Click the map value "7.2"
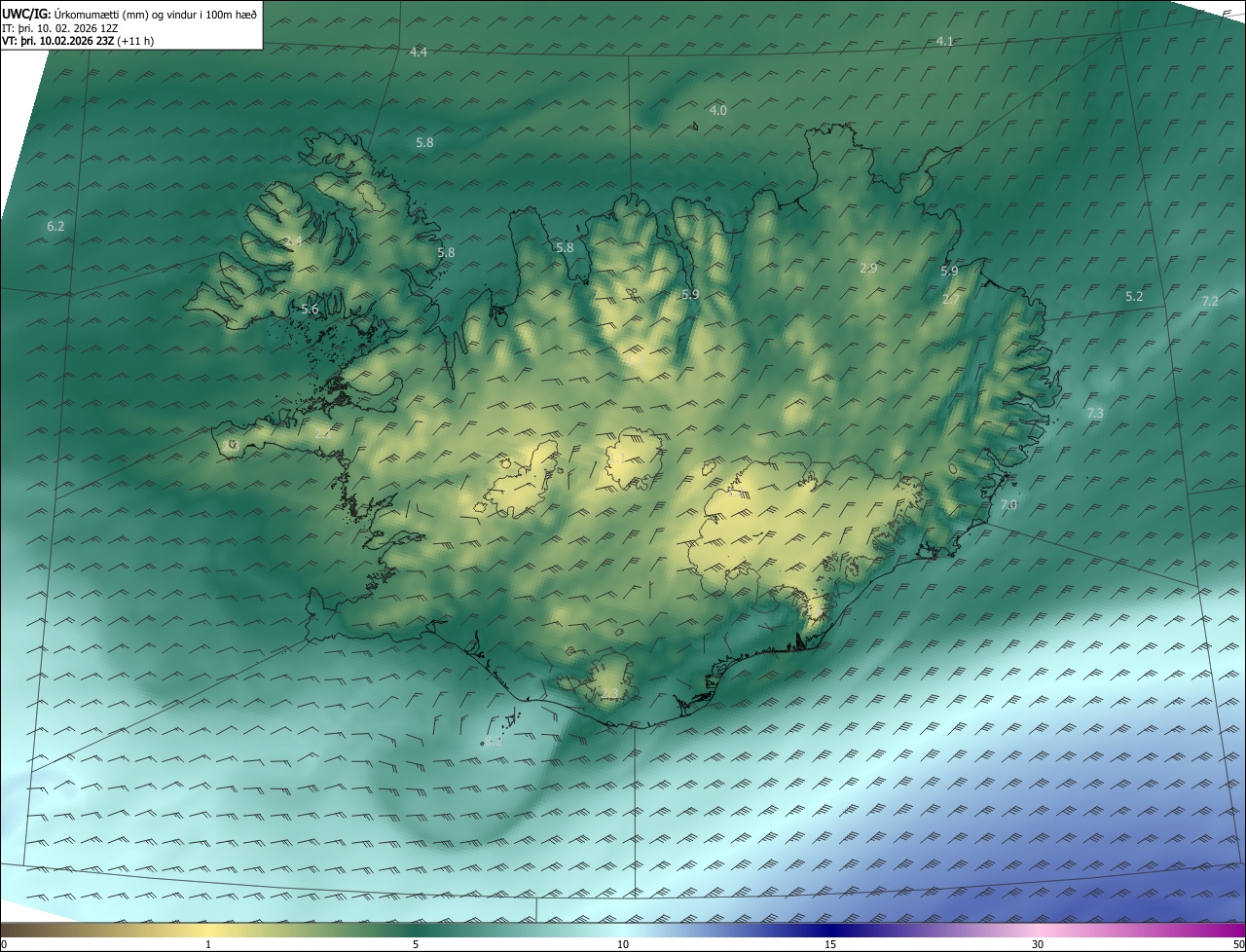This screenshot has width=1246, height=952. pyautogui.click(x=1210, y=302)
